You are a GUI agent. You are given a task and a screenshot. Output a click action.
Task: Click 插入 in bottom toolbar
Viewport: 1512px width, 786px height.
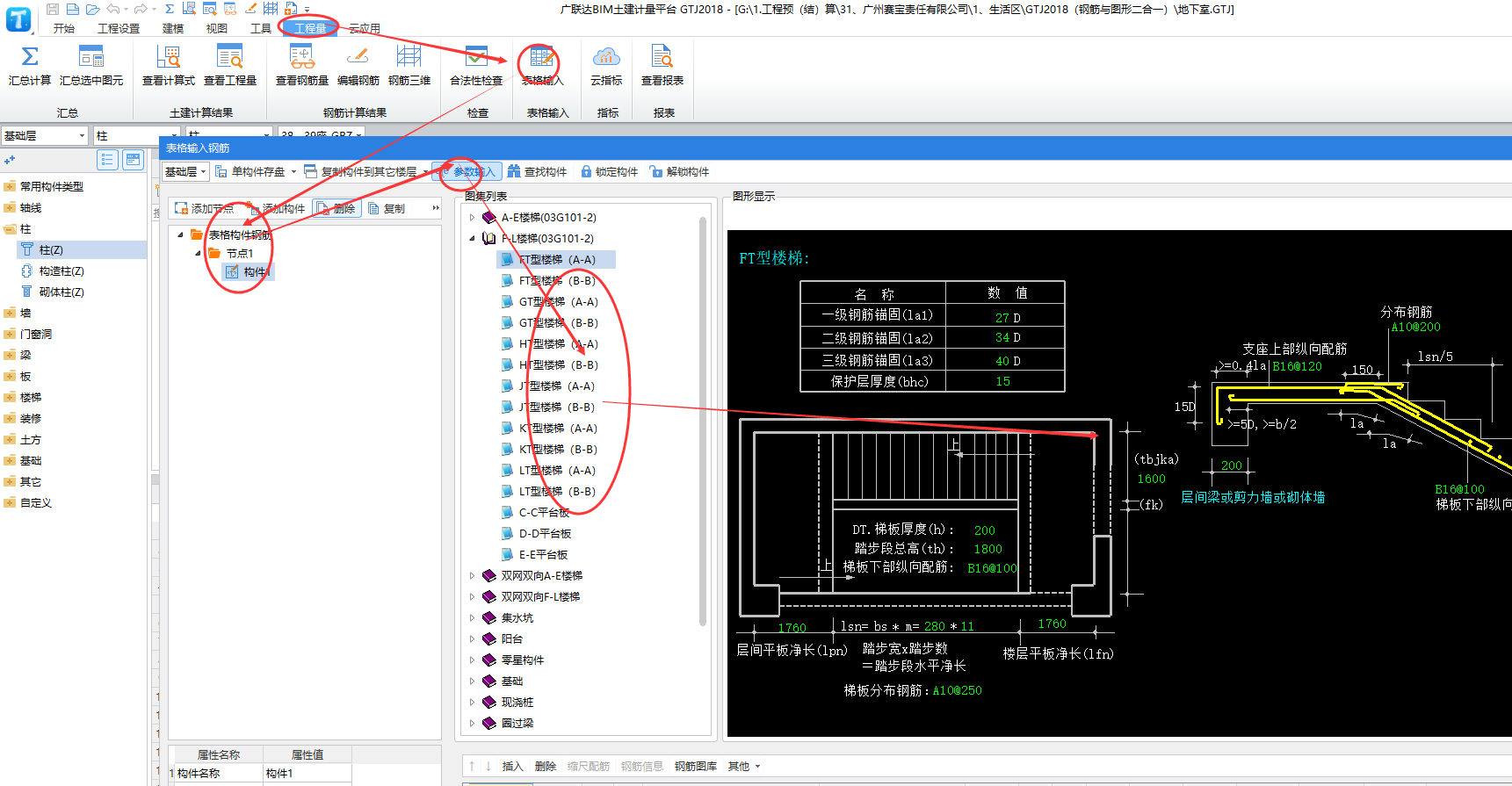pyautogui.click(x=512, y=766)
